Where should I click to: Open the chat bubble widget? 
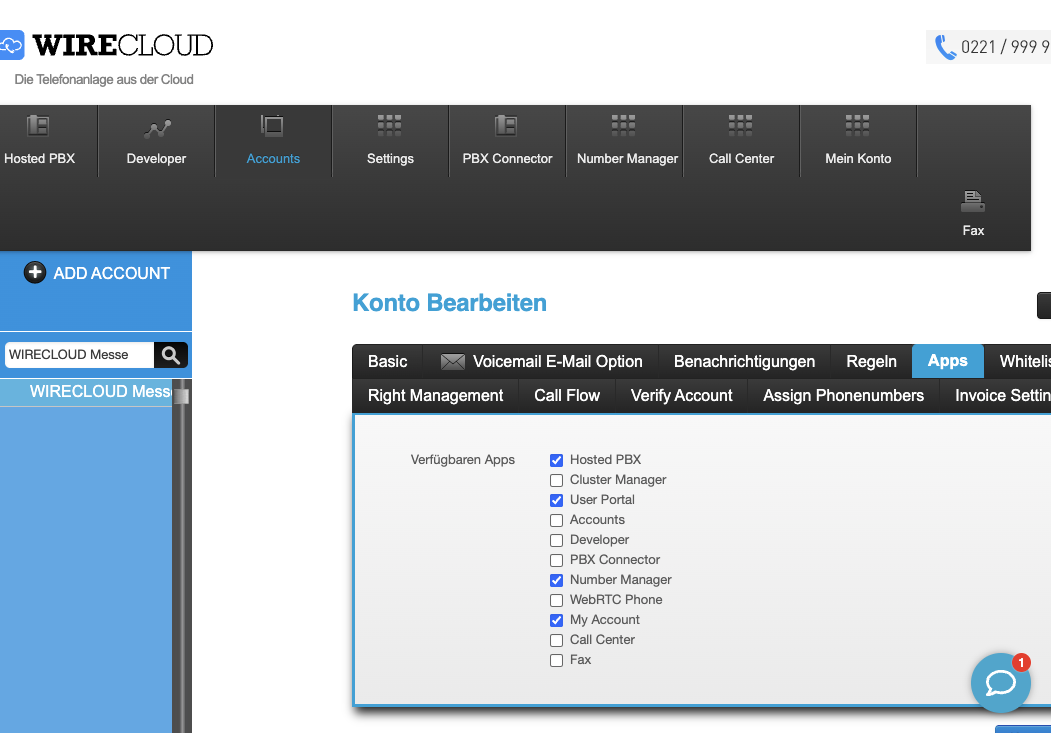pyautogui.click(x=1001, y=683)
